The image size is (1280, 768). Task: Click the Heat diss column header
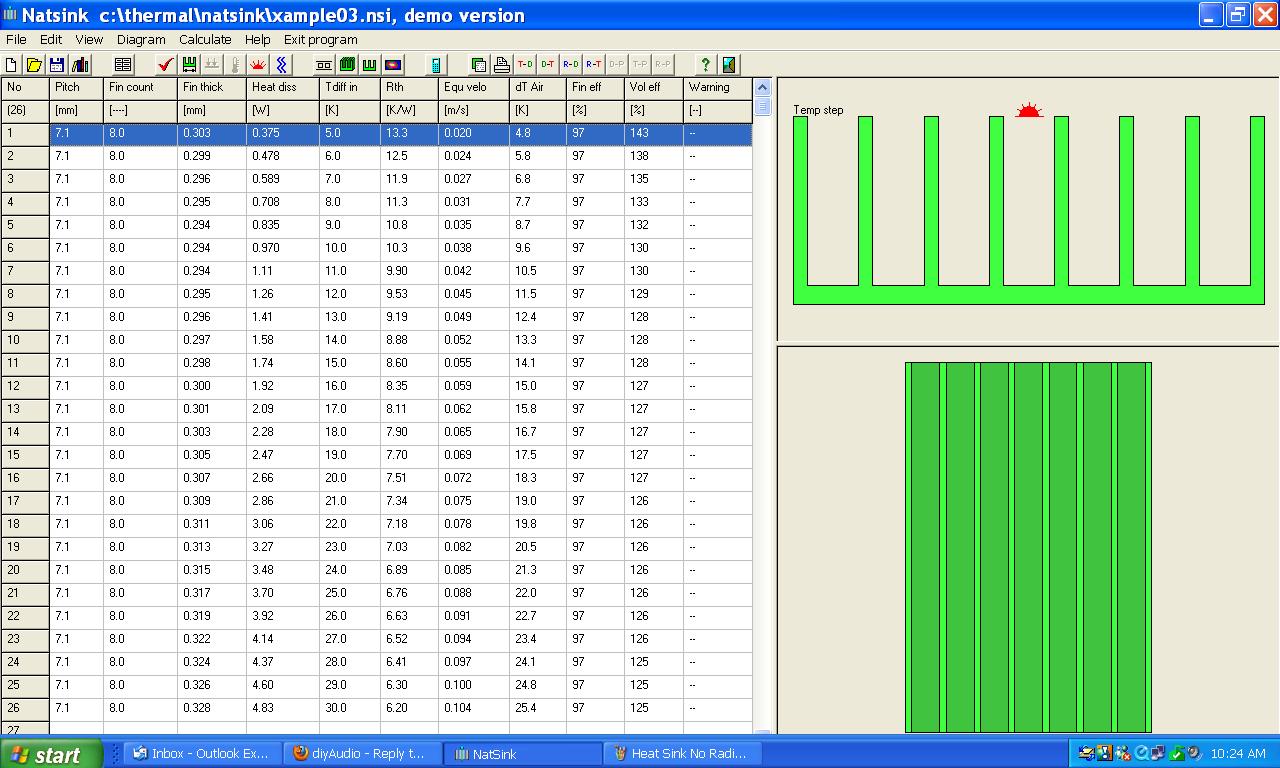283,87
